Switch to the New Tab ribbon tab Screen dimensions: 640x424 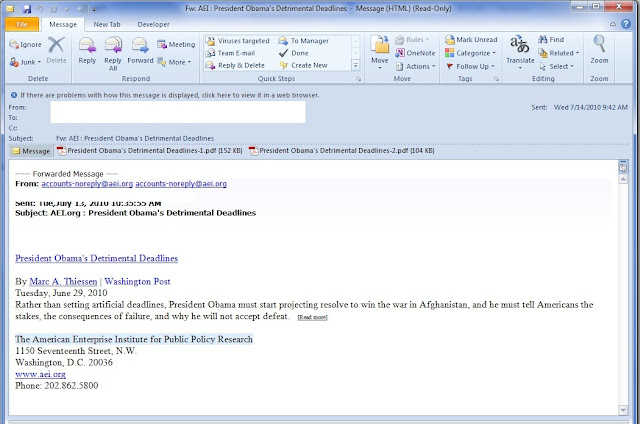point(107,24)
